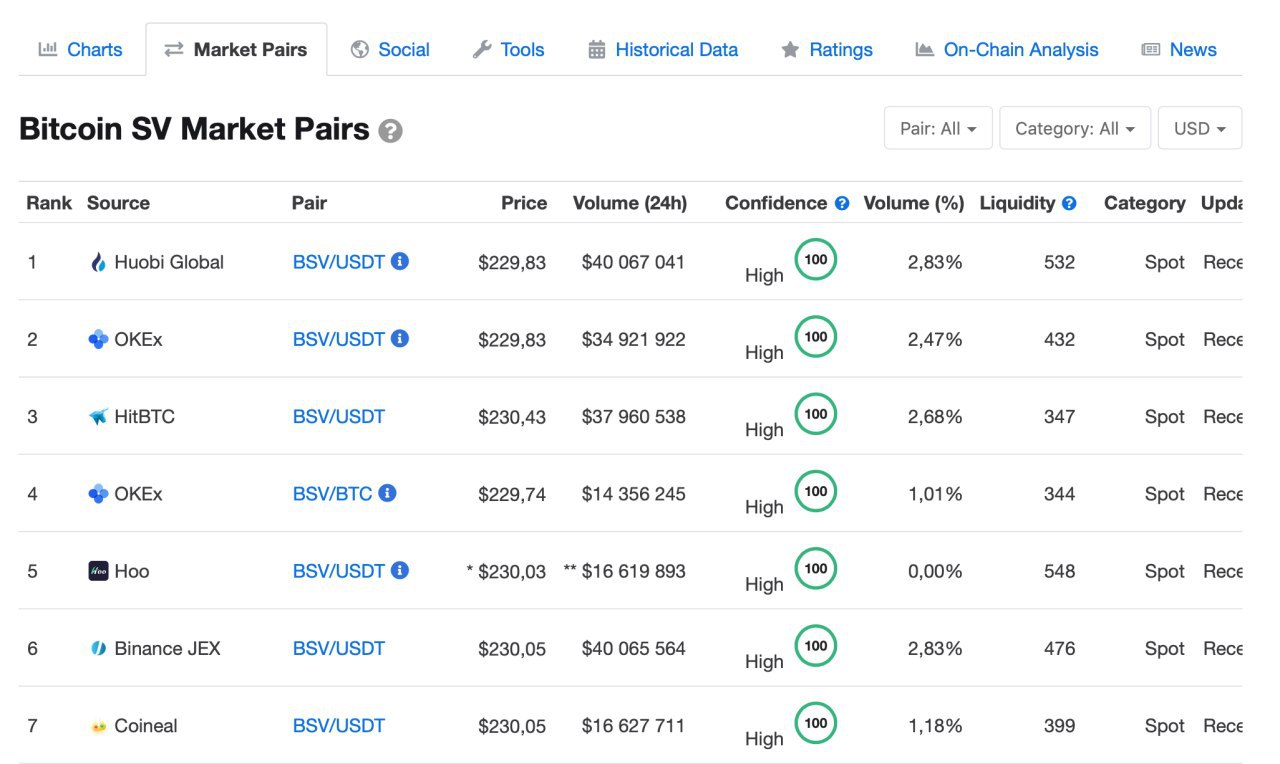Open the On-Chain Analysis tab
The height and width of the screenshot is (764, 1280).
[x=1006, y=49]
